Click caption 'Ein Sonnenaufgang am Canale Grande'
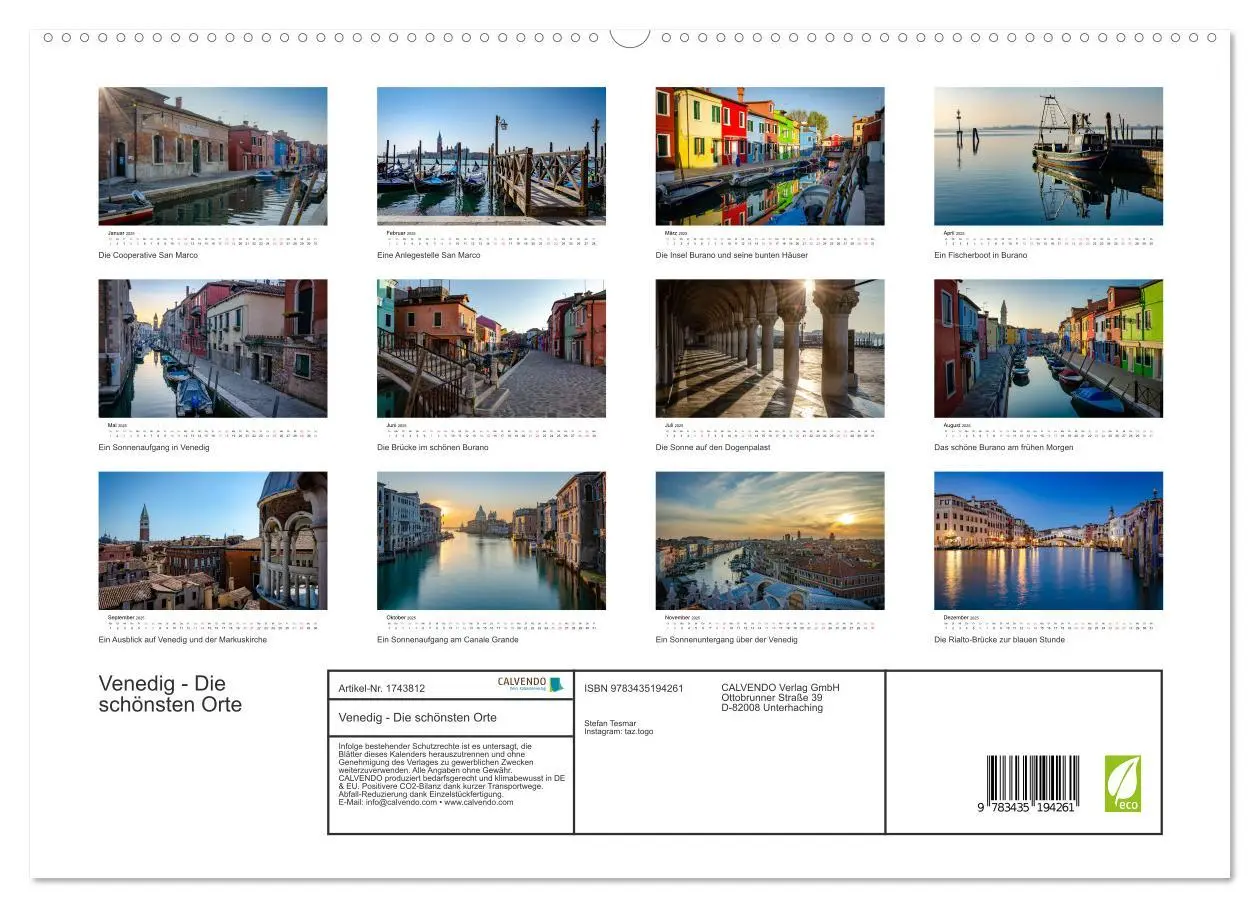The height and width of the screenshot is (908, 1260). click(448, 639)
